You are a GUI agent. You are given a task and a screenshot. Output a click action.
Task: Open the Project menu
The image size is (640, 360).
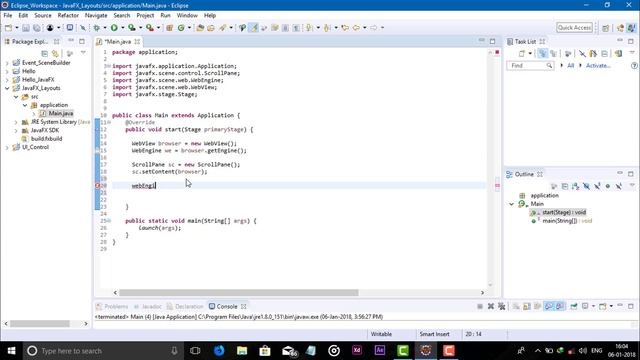[145, 16]
